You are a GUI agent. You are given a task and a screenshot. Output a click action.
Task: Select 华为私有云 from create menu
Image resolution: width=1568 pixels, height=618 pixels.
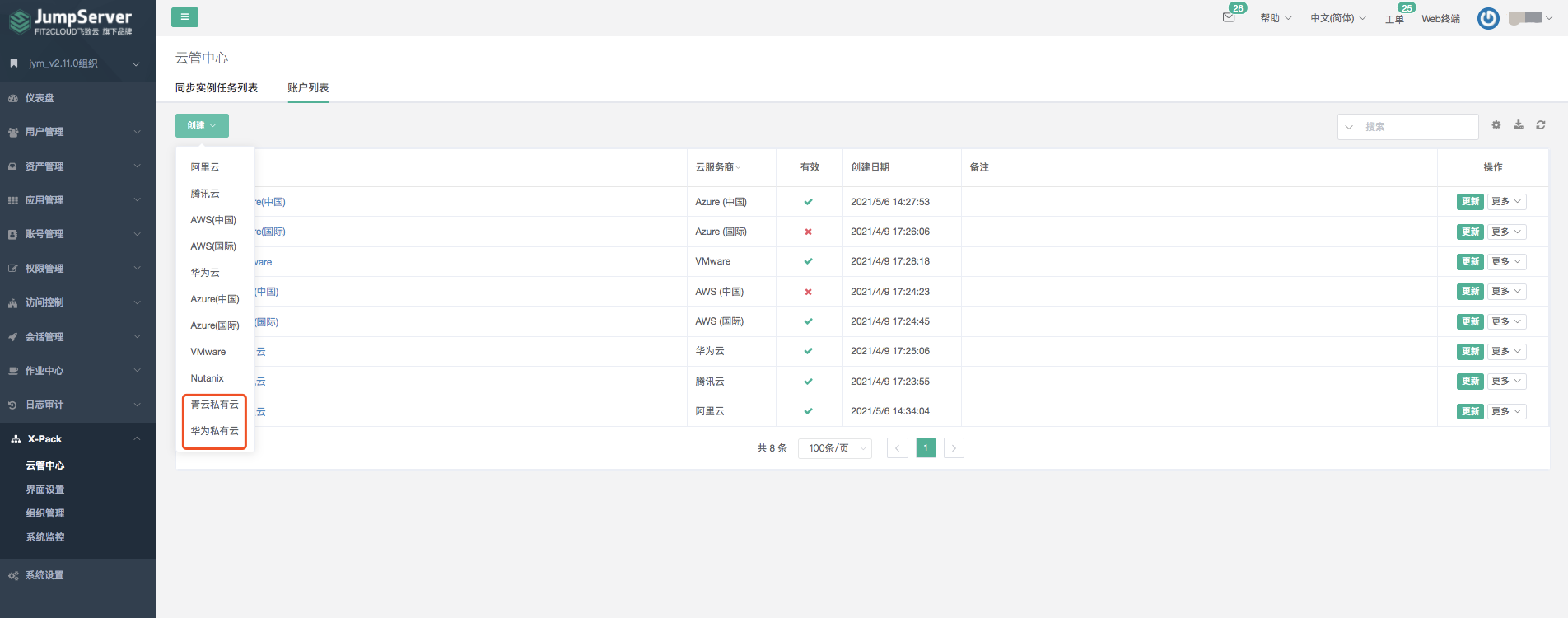[215, 431]
